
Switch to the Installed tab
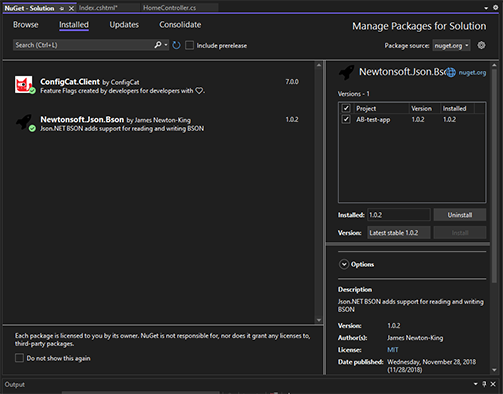74,25
